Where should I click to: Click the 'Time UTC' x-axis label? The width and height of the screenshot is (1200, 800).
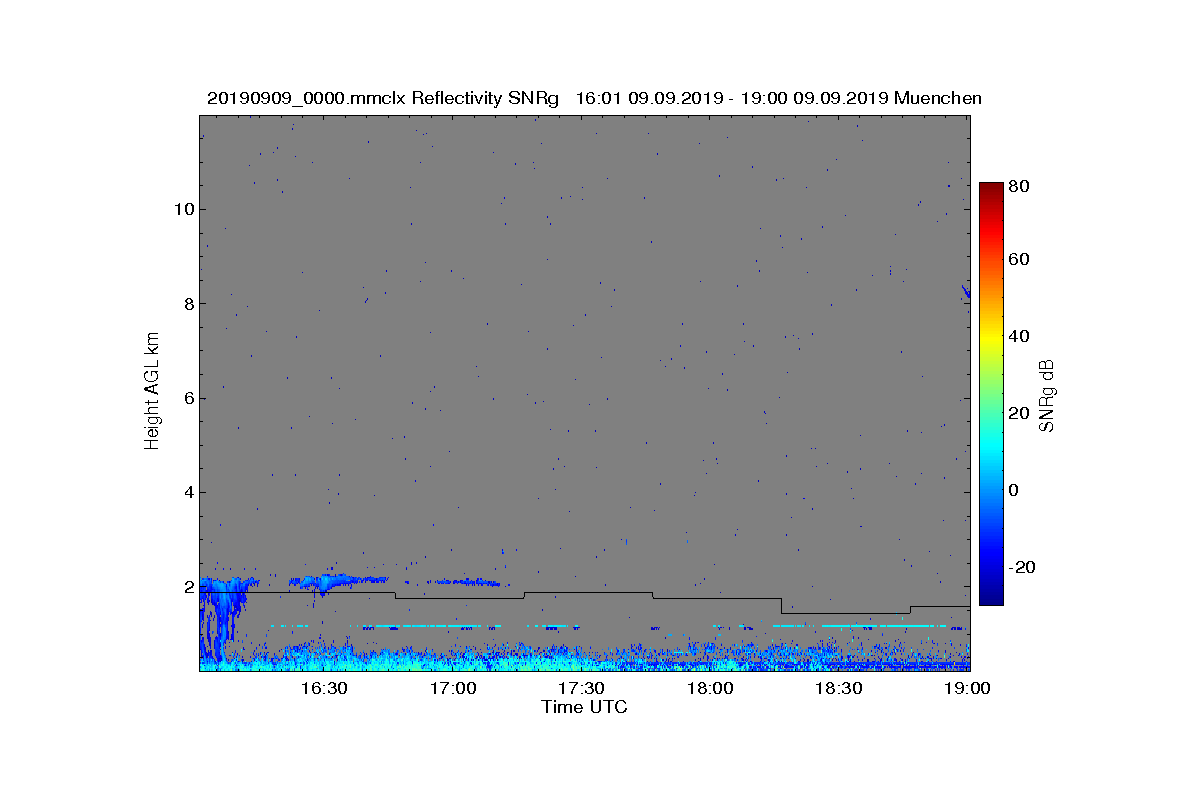tap(585, 707)
